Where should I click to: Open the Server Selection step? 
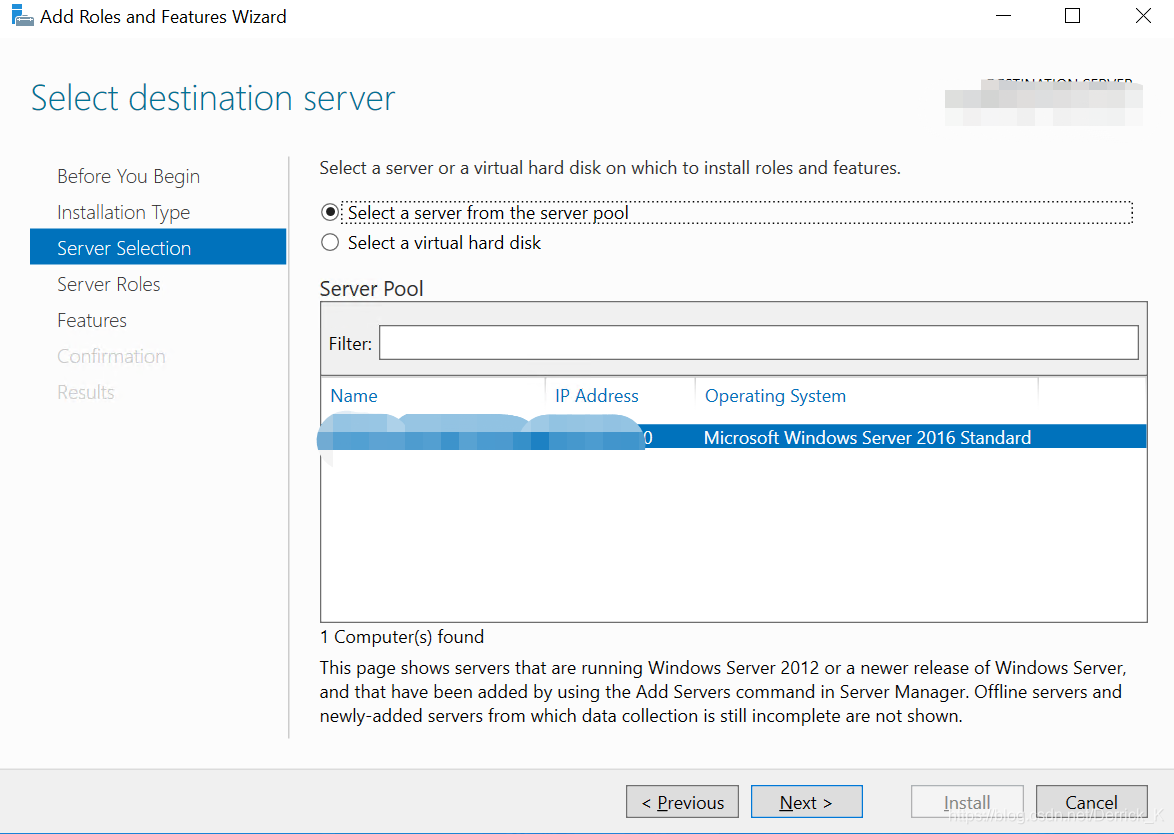158,247
